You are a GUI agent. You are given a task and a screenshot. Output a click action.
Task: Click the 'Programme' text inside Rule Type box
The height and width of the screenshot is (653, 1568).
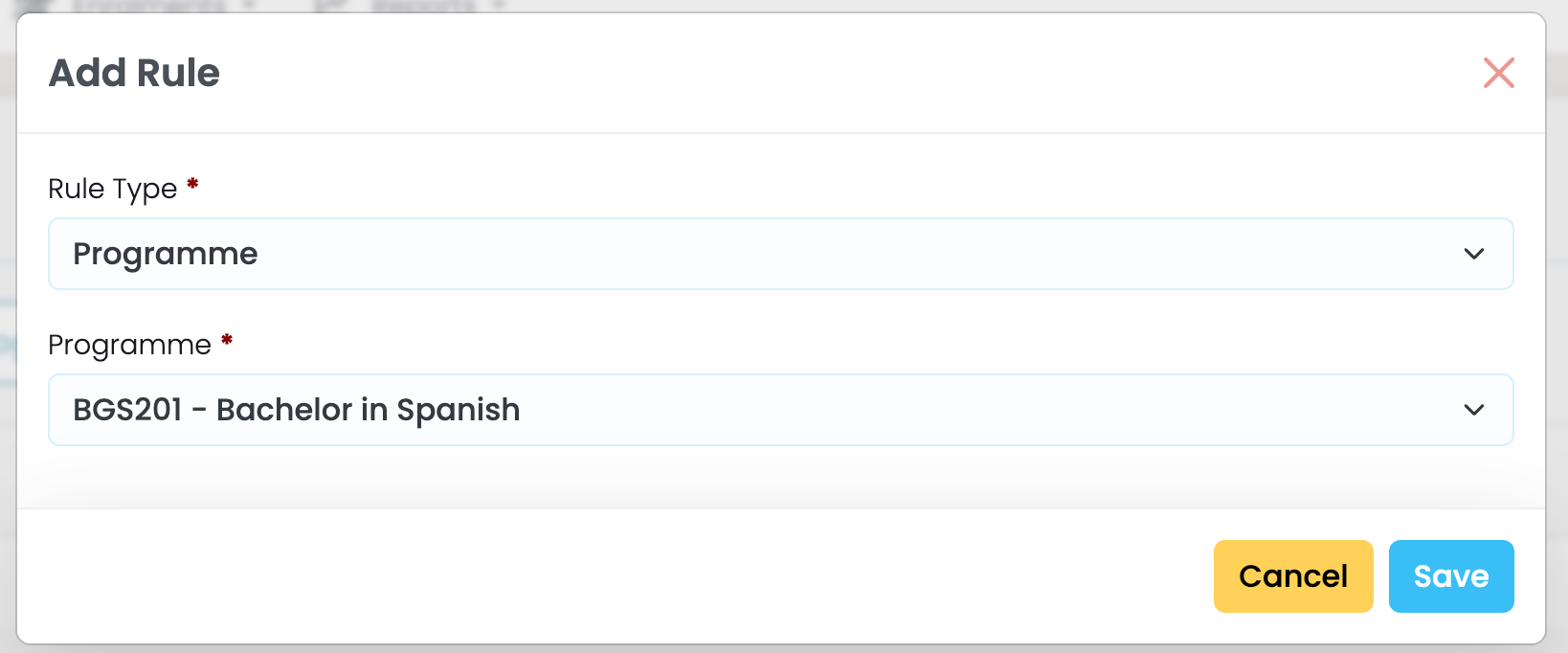165,254
